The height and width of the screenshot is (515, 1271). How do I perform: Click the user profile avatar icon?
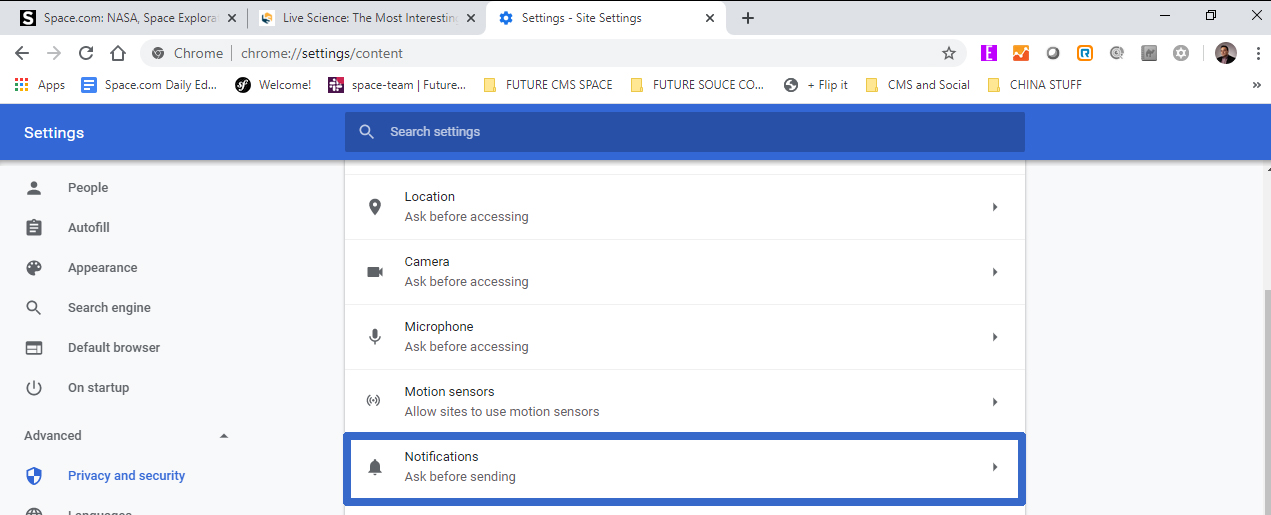click(1225, 53)
